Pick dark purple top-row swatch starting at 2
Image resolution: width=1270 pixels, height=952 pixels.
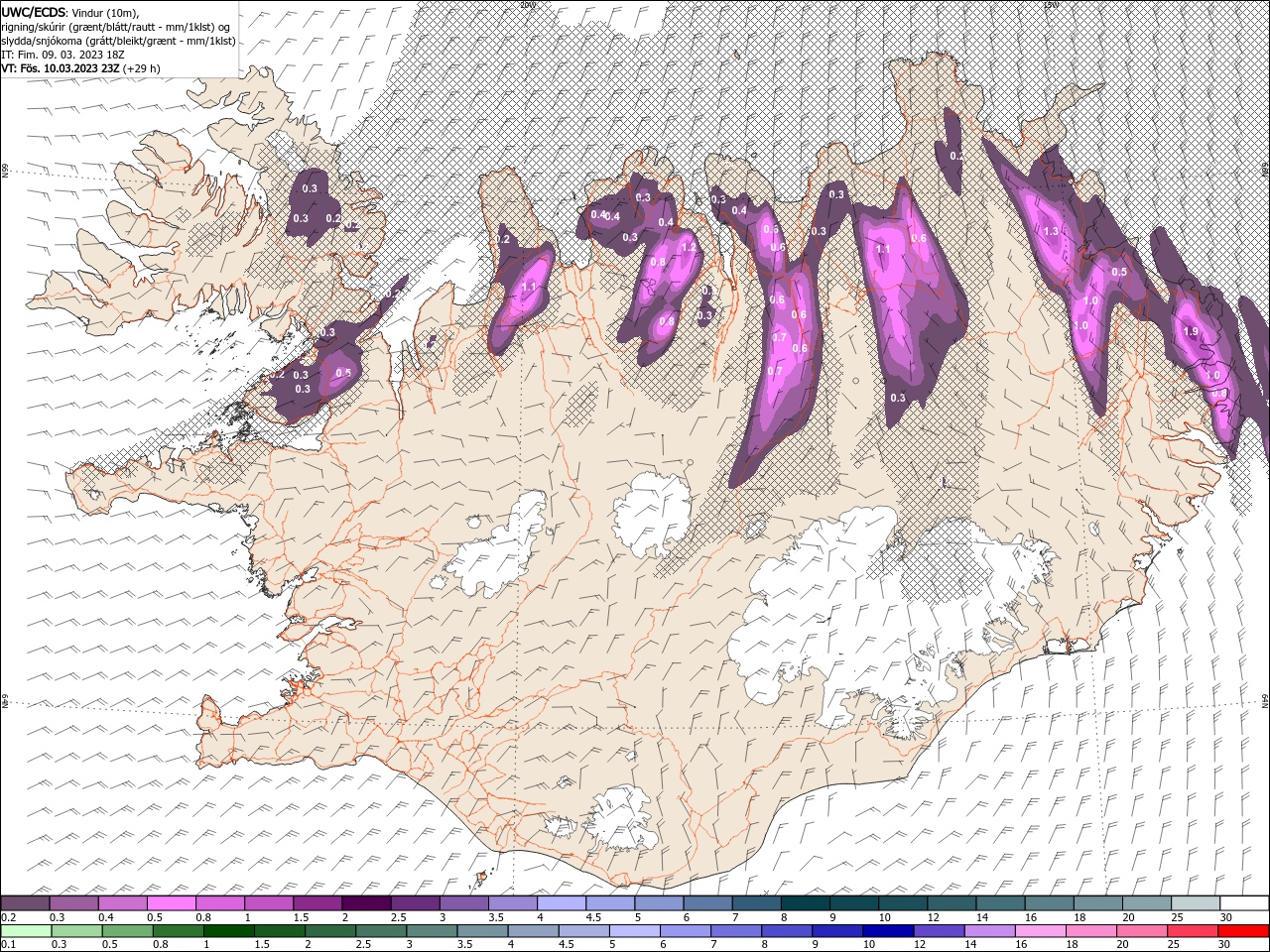pyautogui.click(x=366, y=903)
